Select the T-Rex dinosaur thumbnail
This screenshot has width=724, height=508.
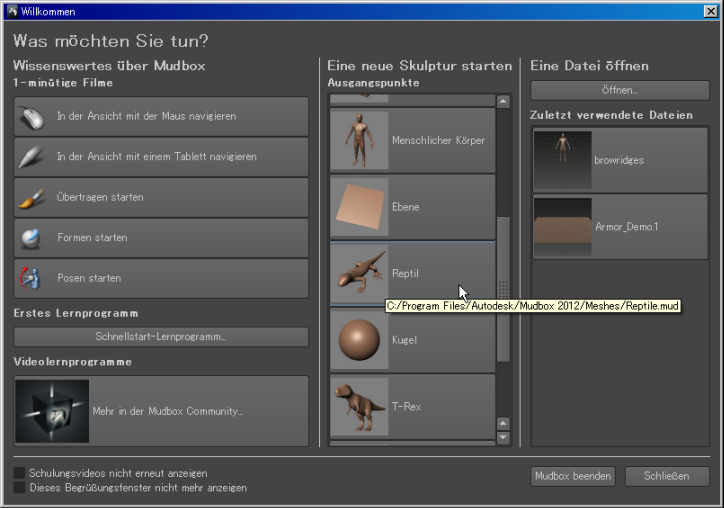tap(360, 406)
